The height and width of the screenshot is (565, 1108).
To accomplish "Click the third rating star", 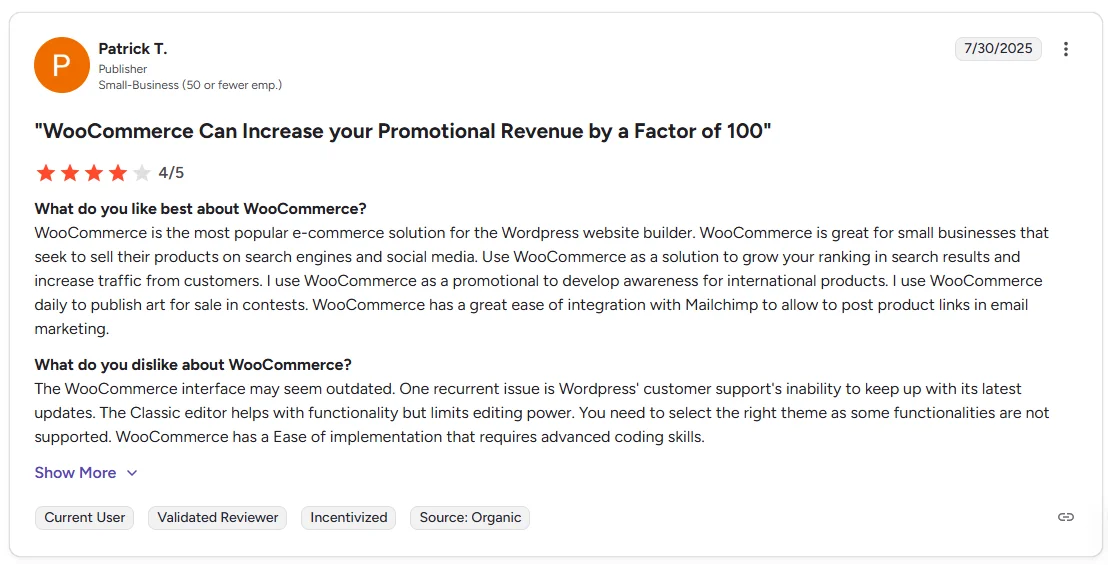I will (x=94, y=173).
